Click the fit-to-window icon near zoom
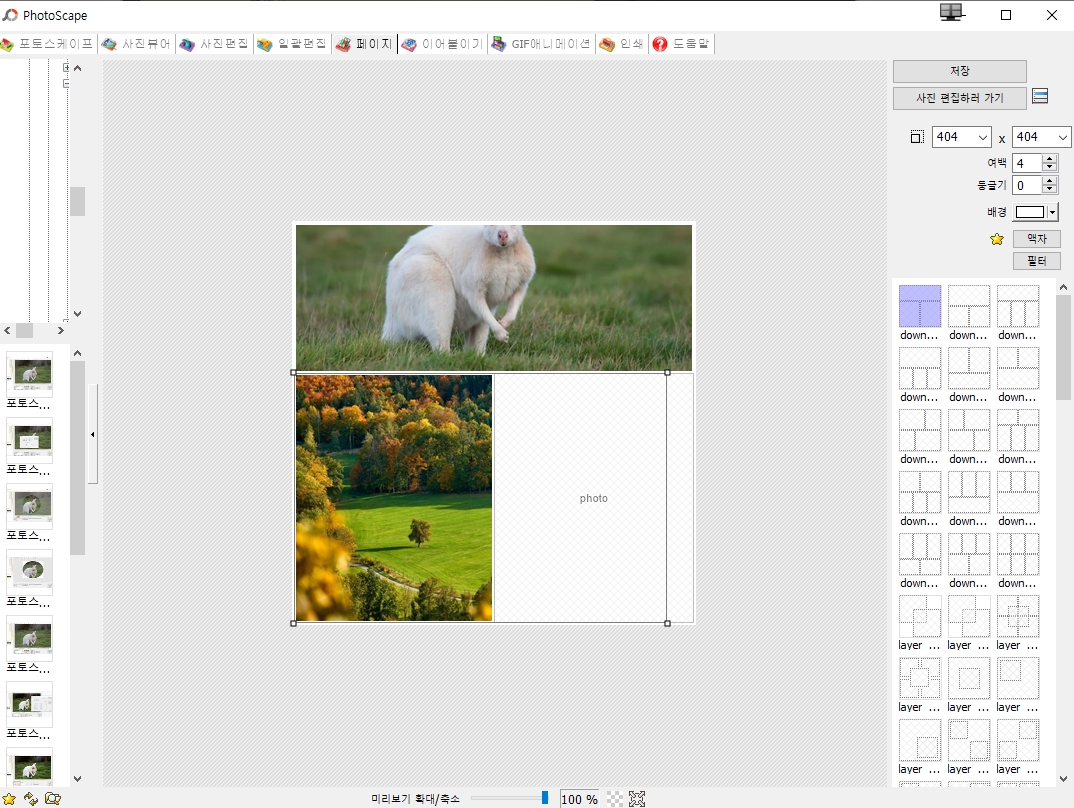The image size is (1074, 808). click(x=637, y=799)
